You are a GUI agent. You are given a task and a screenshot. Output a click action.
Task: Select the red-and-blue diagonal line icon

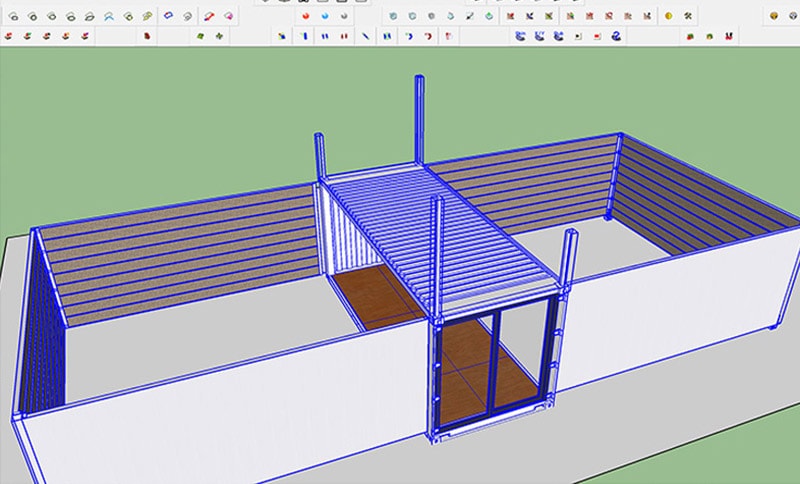pyautogui.click(x=209, y=16)
